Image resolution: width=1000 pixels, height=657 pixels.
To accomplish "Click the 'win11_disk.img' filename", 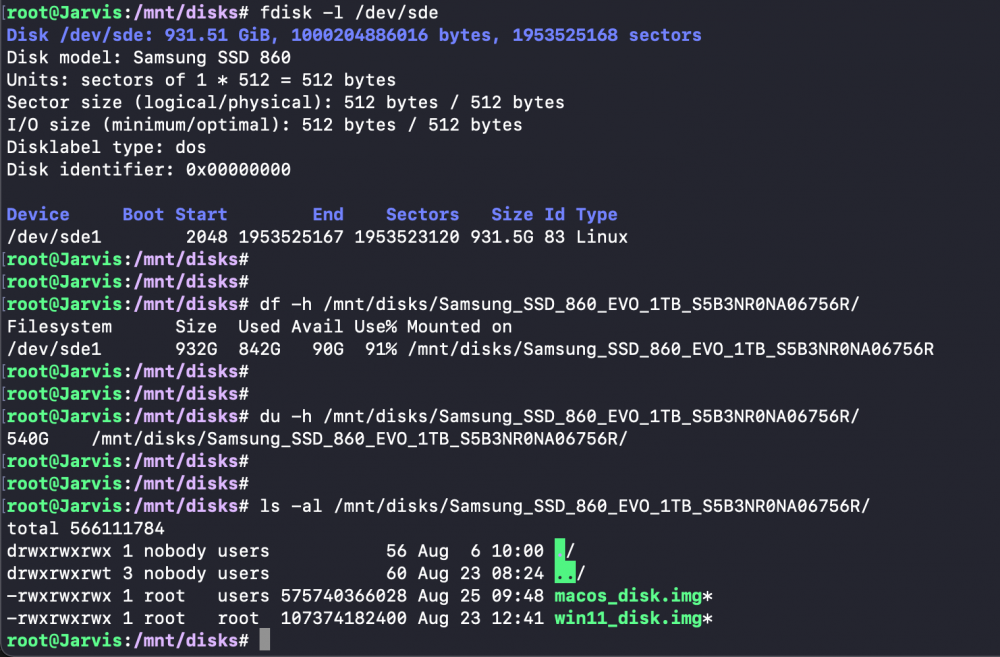I will [628, 618].
